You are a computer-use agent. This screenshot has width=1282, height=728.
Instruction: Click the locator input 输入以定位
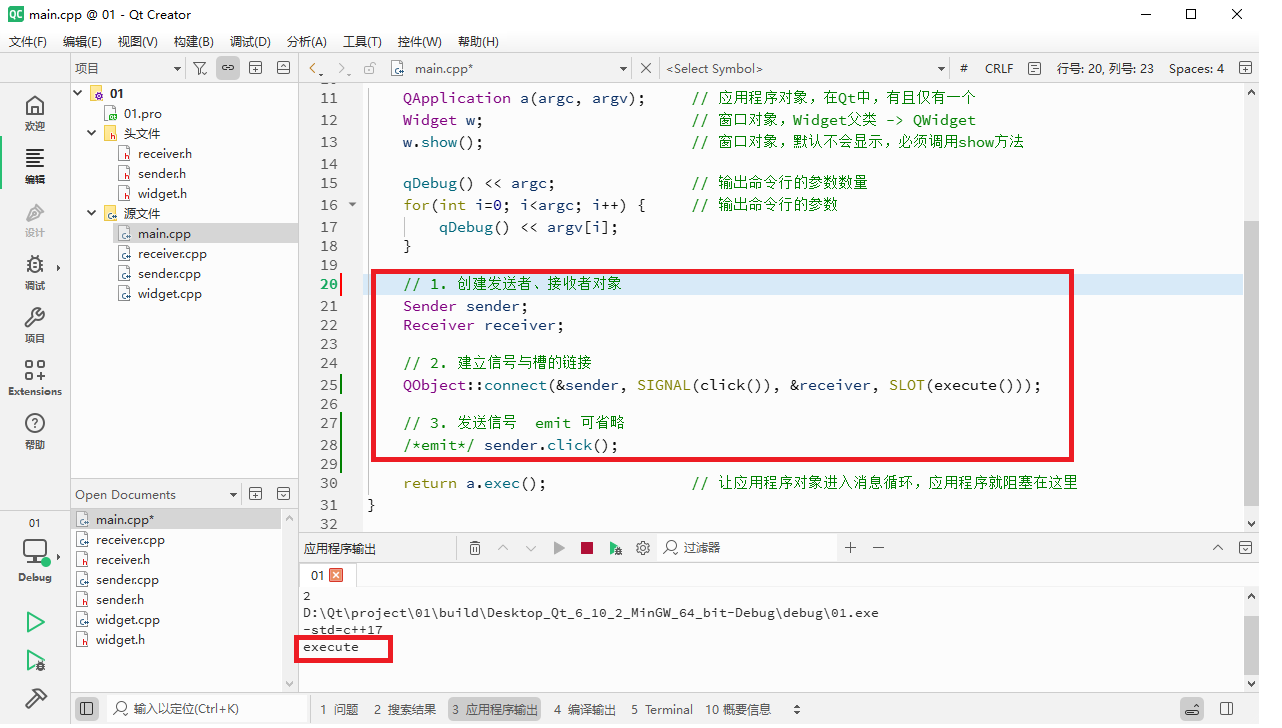coord(206,709)
